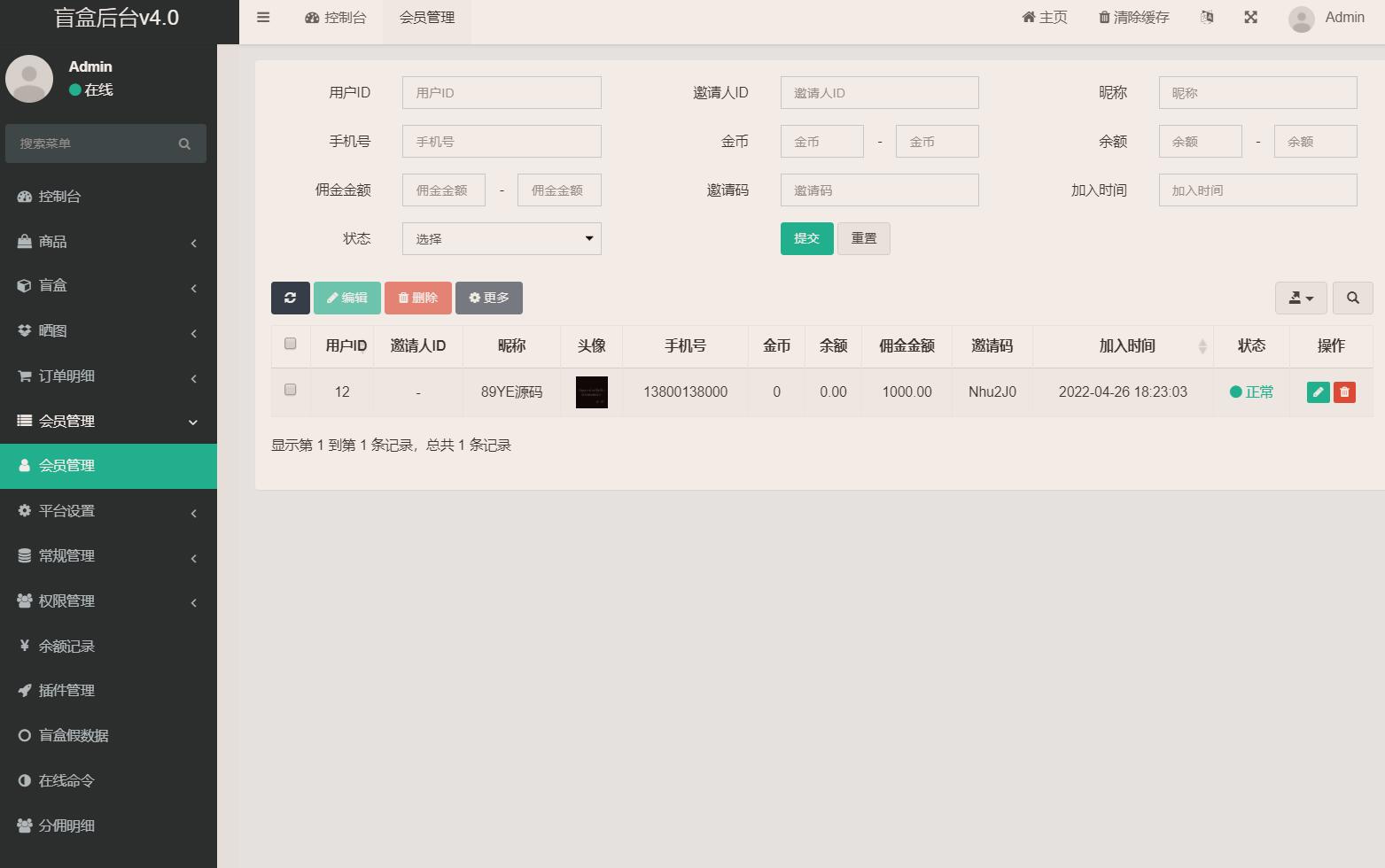Switch to the 控制台 tab
The height and width of the screenshot is (868, 1385).
[x=336, y=18]
